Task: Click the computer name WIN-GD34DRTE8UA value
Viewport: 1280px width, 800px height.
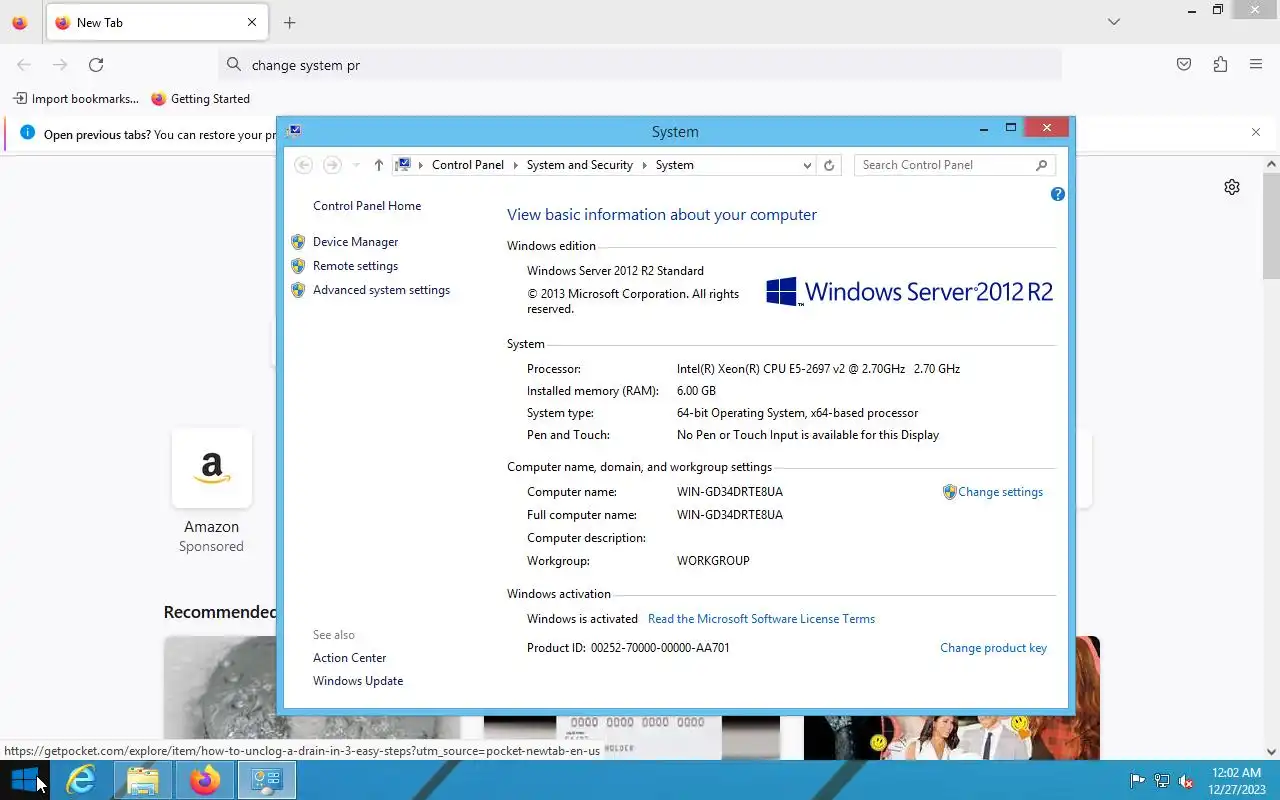Action: (730, 492)
